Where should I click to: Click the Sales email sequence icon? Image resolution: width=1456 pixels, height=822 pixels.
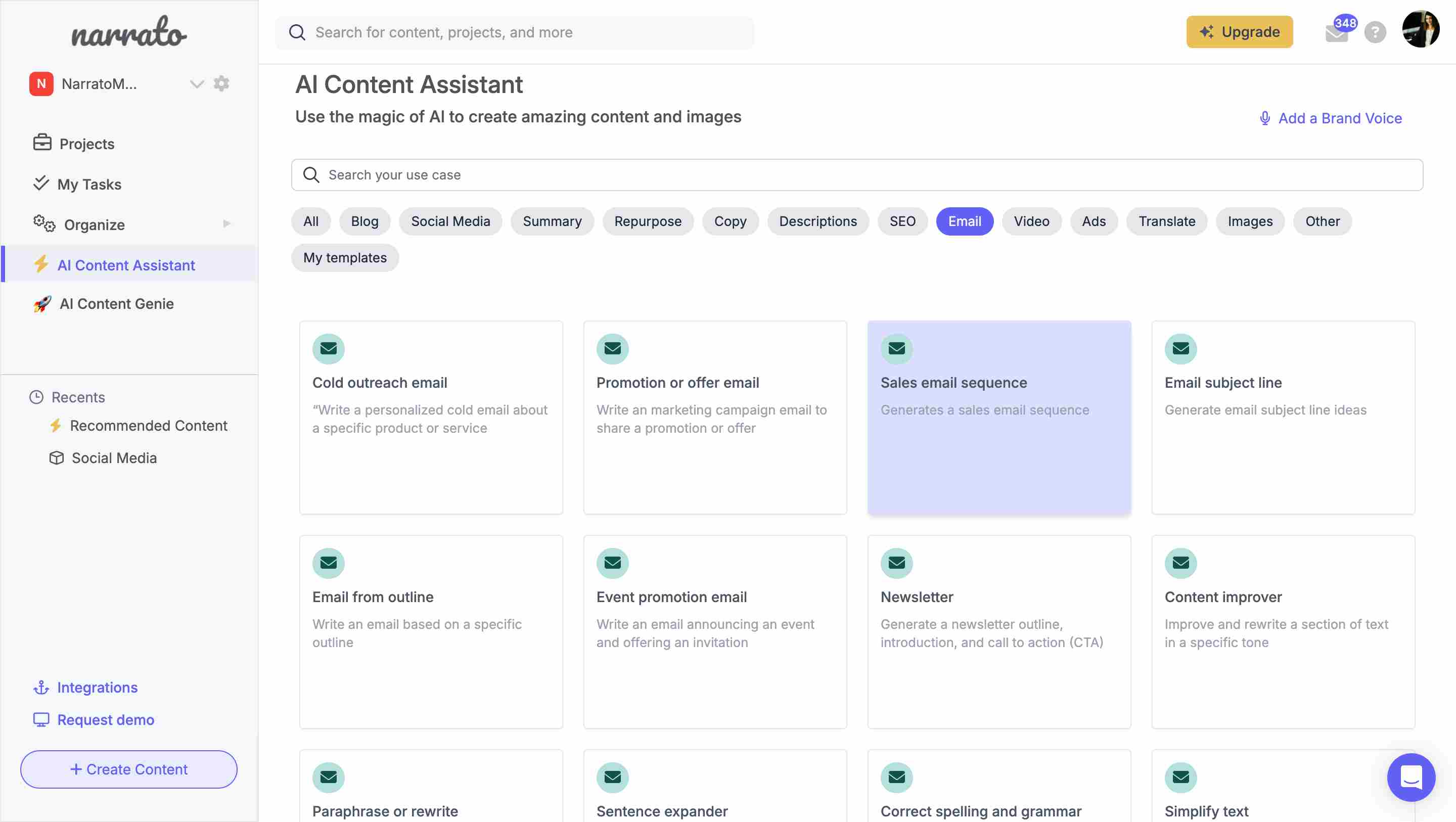point(895,348)
